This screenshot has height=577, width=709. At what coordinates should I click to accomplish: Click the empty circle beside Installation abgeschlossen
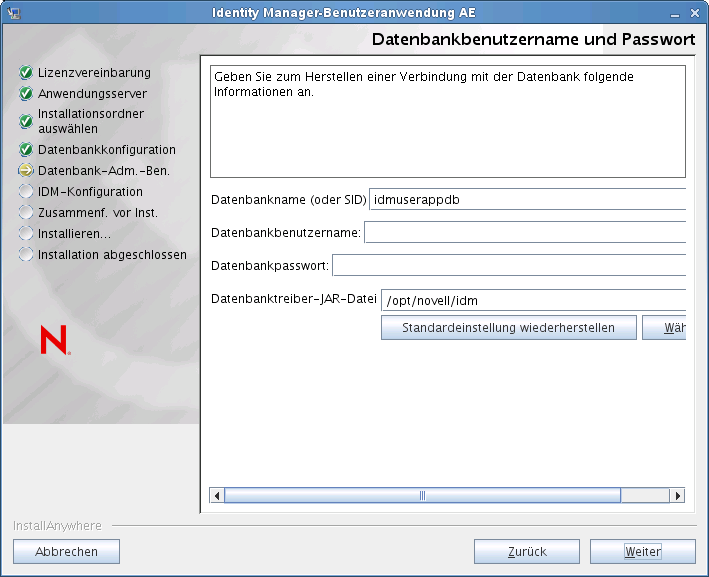coord(26,254)
